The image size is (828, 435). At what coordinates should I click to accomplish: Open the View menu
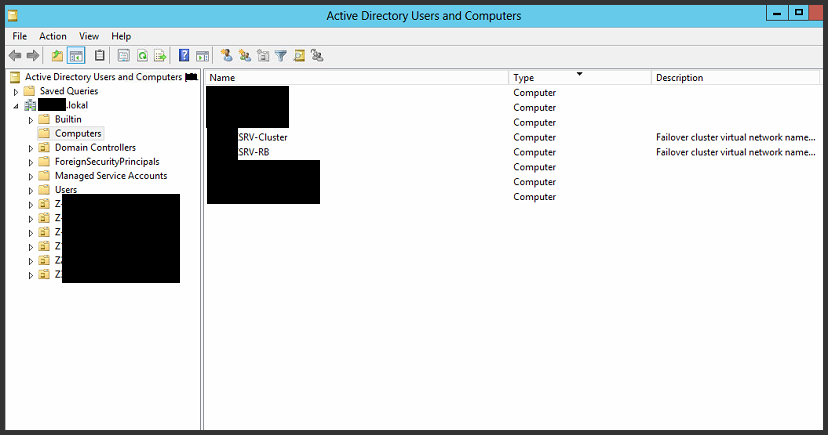tap(89, 36)
